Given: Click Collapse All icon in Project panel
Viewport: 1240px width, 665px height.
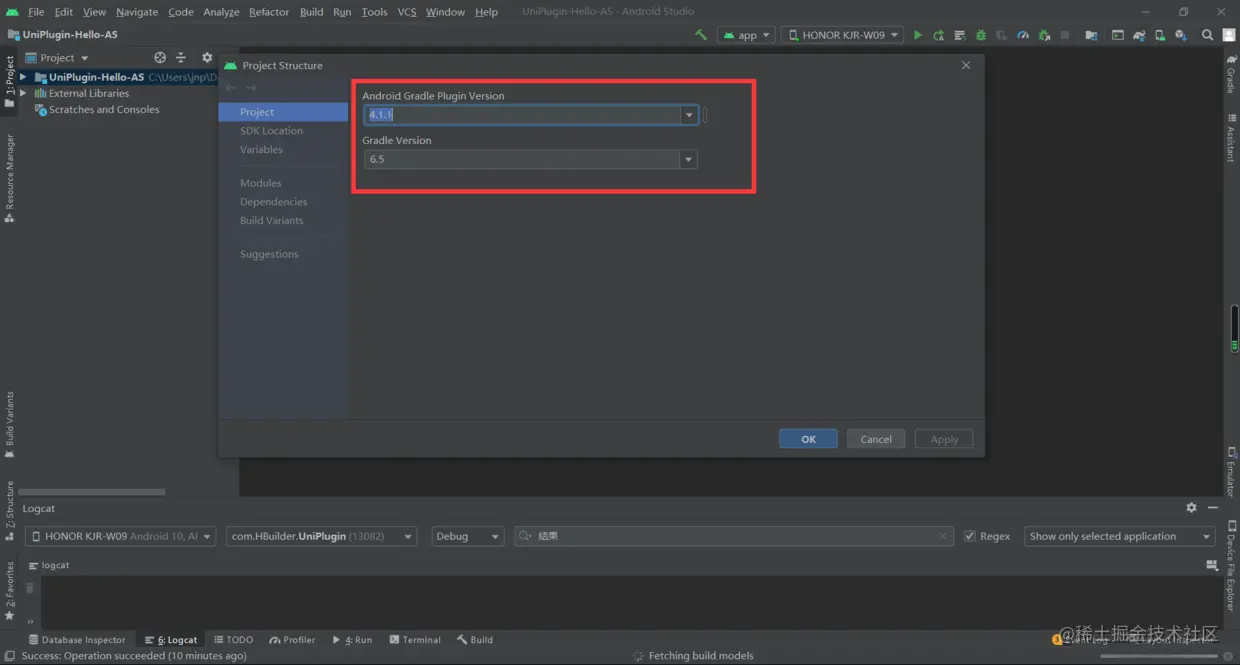Looking at the screenshot, I should click(x=181, y=58).
